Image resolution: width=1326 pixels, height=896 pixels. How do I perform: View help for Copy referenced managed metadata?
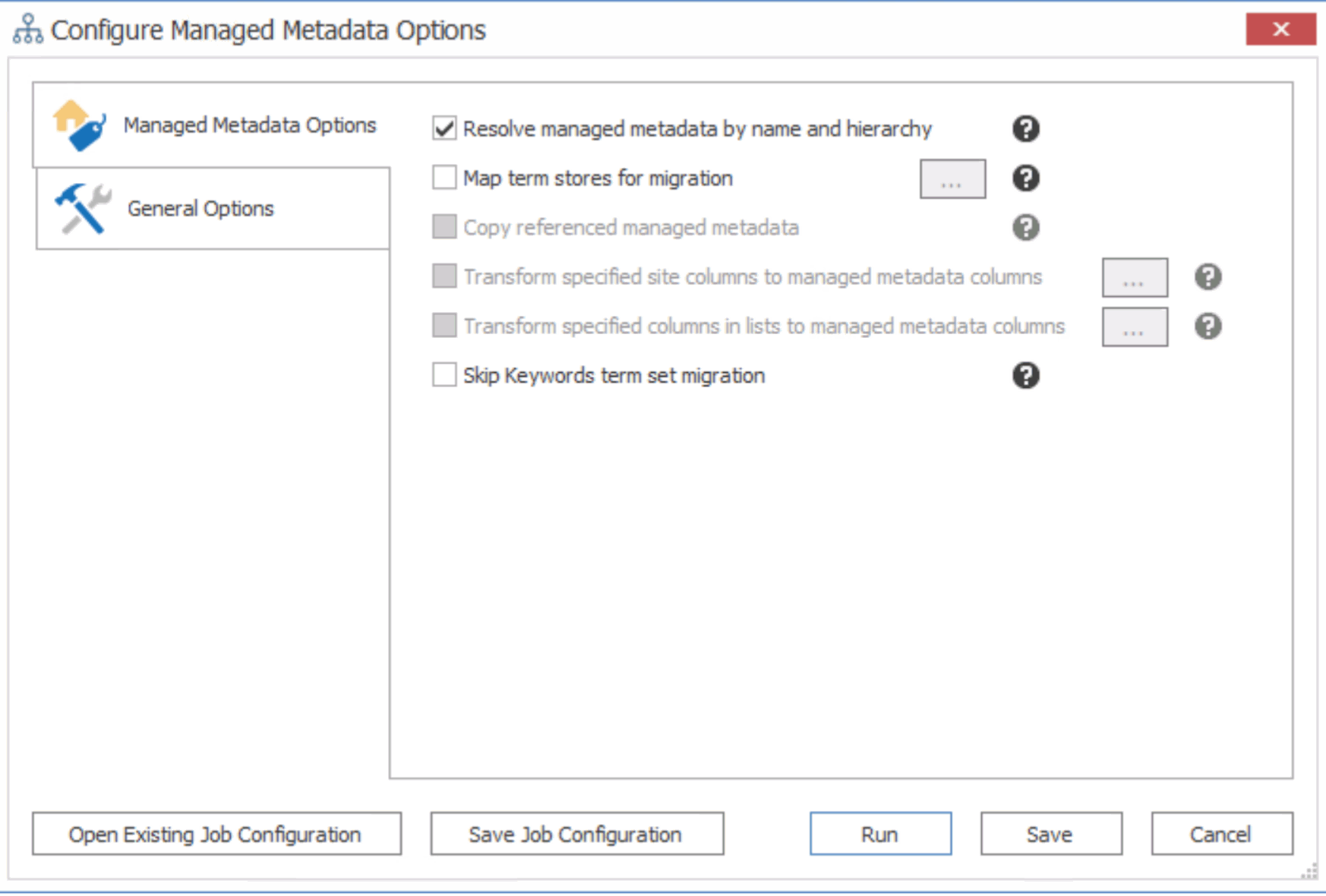pyautogui.click(x=1024, y=227)
